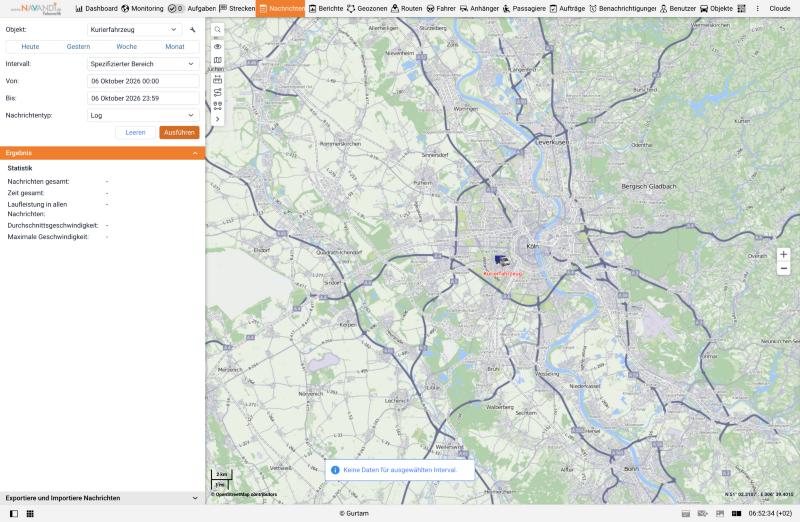Image resolution: width=800 pixels, height=522 pixels.
Task: Click the Ausführen button
Action: pos(179,133)
